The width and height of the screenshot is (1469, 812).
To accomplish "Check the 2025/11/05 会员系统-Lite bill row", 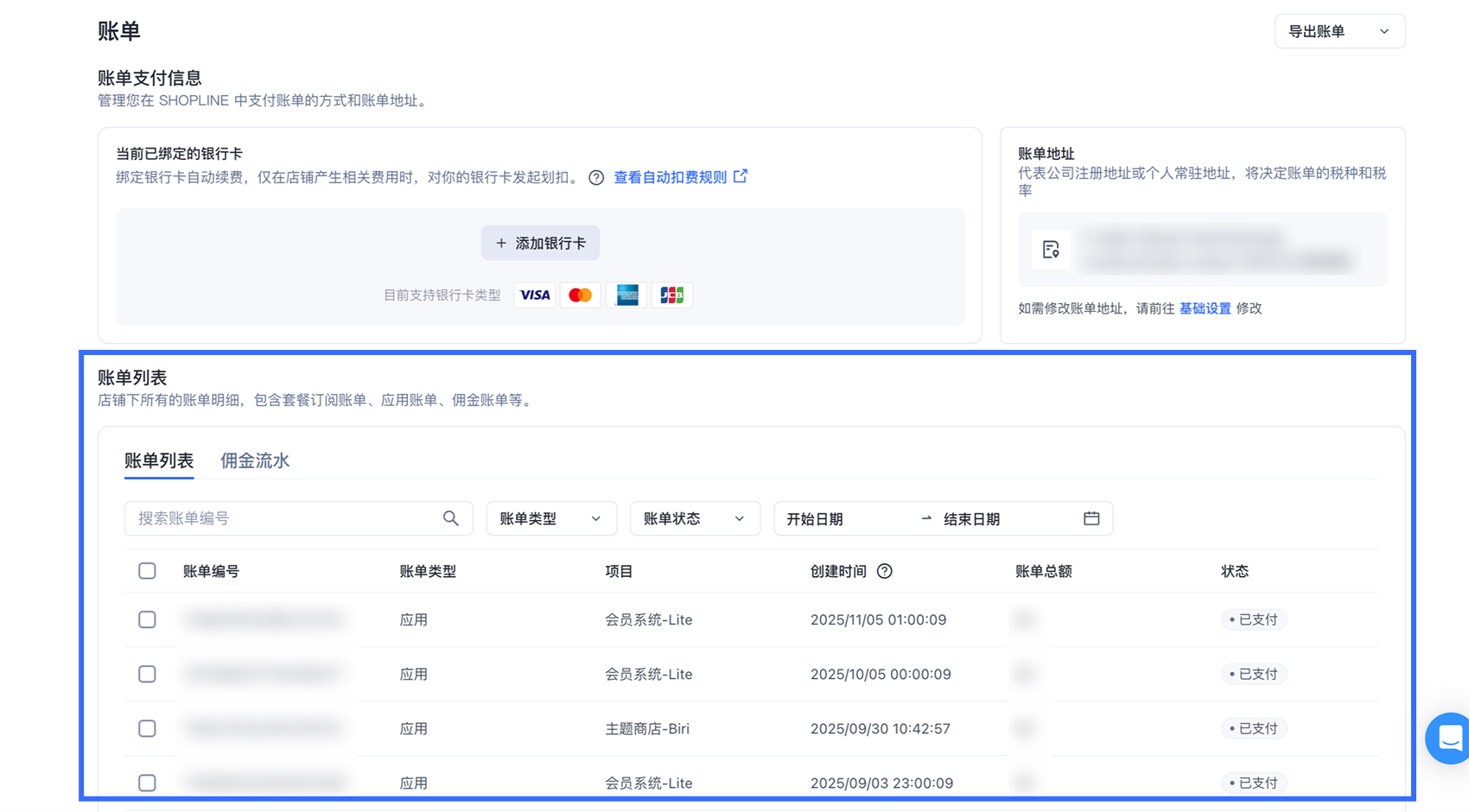I will click(147, 619).
